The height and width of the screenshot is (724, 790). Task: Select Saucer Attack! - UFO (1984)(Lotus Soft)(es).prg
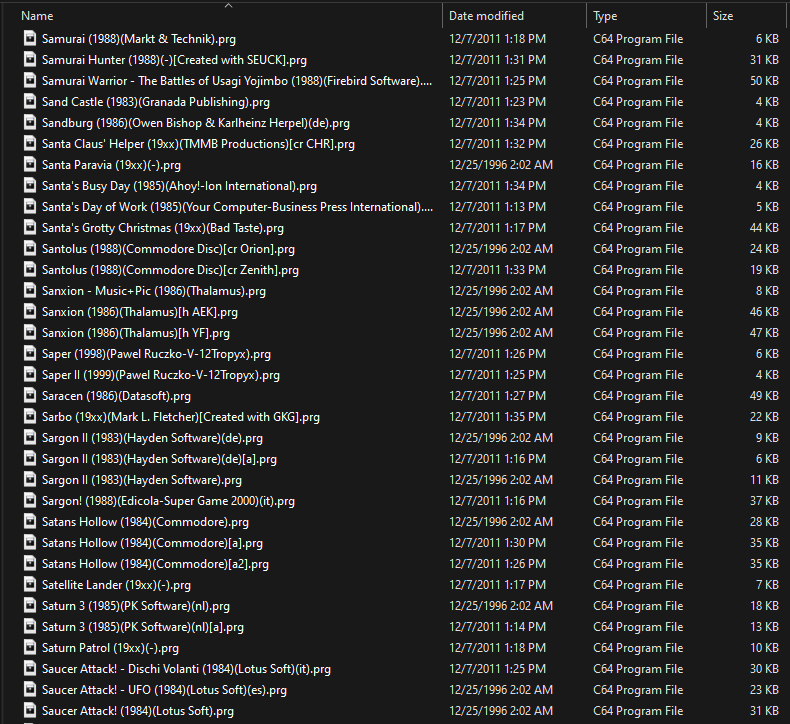164,690
